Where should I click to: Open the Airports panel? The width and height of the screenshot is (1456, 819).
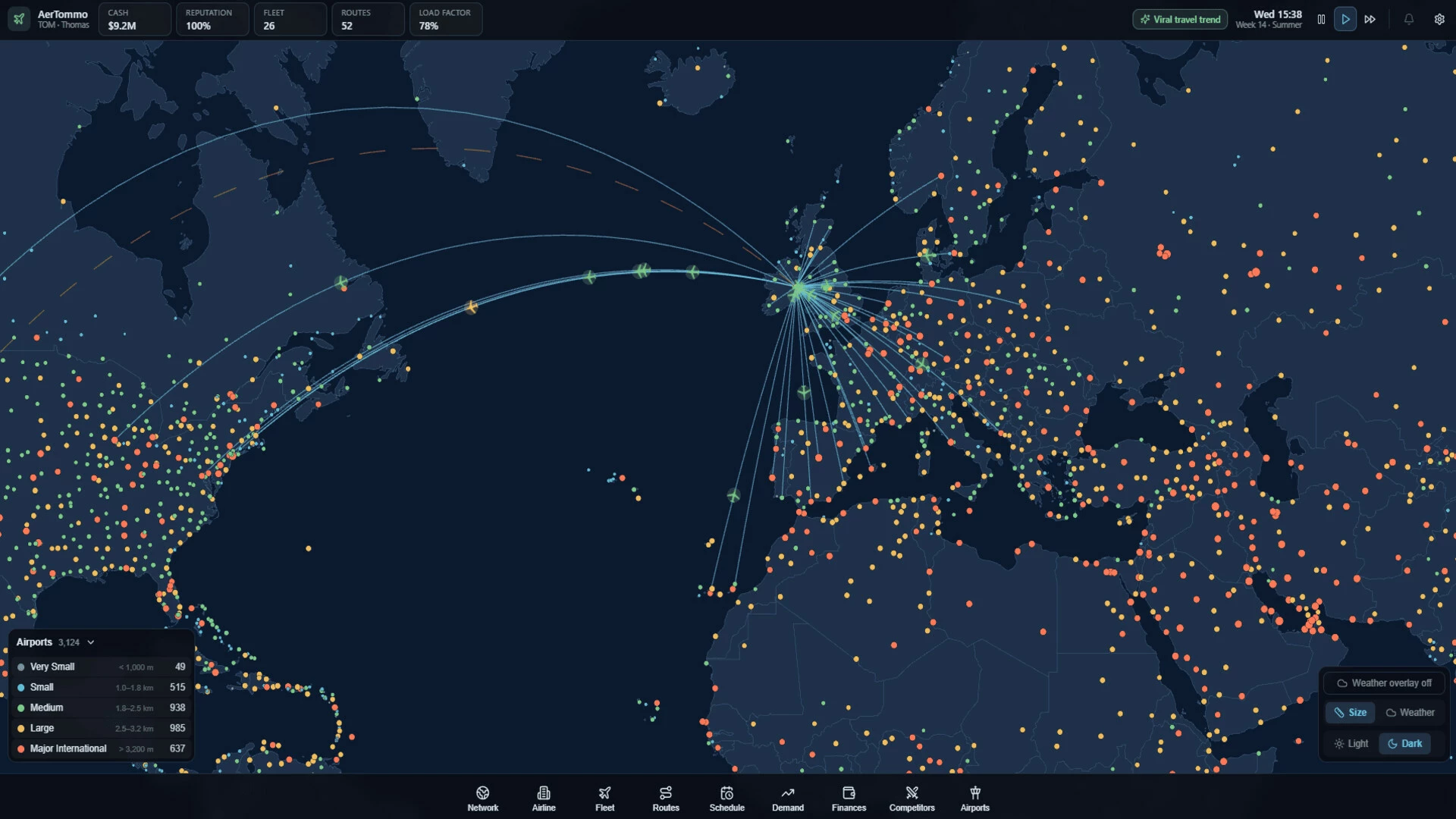pos(975,799)
